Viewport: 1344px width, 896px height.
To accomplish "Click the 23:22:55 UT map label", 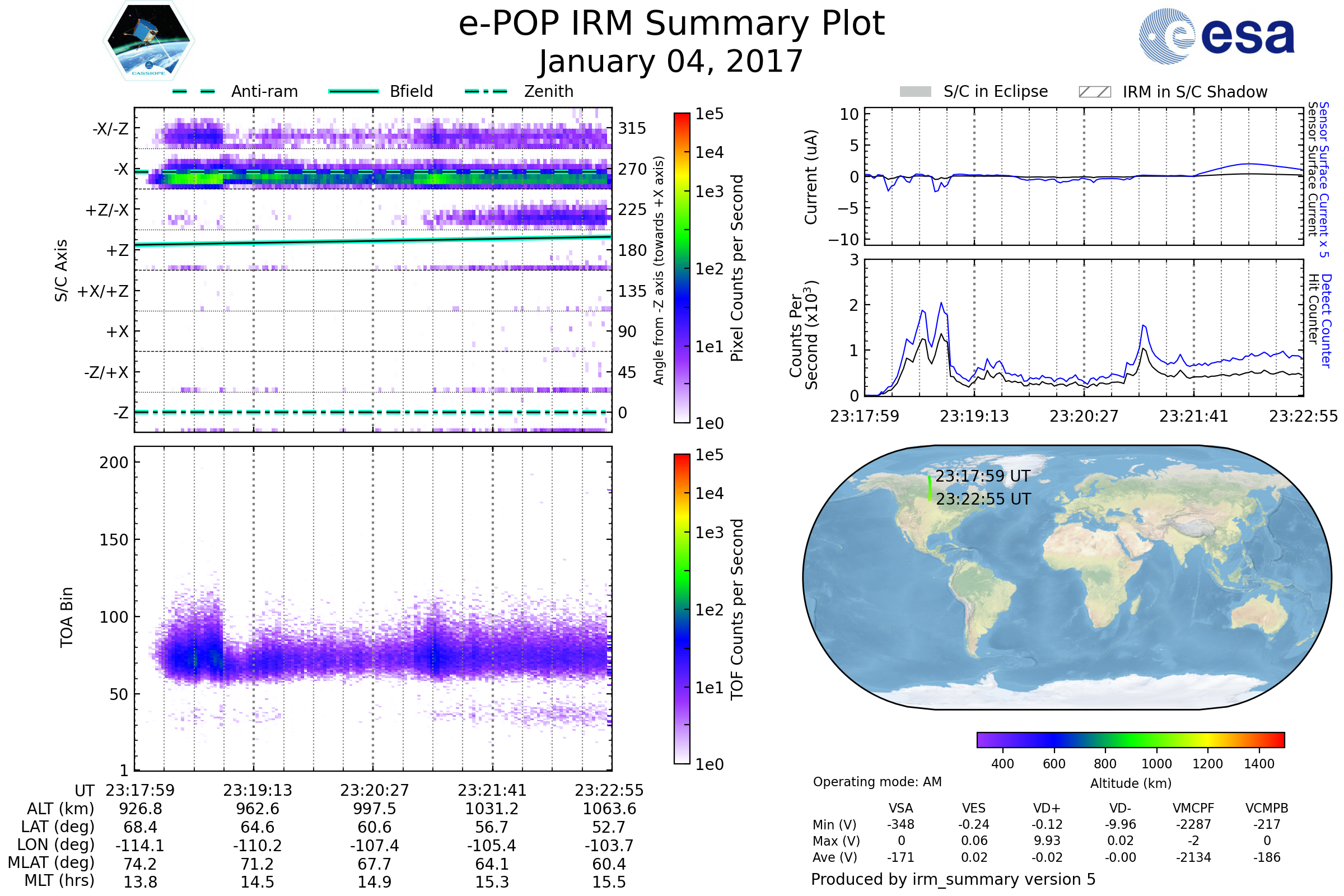I will coord(983,499).
